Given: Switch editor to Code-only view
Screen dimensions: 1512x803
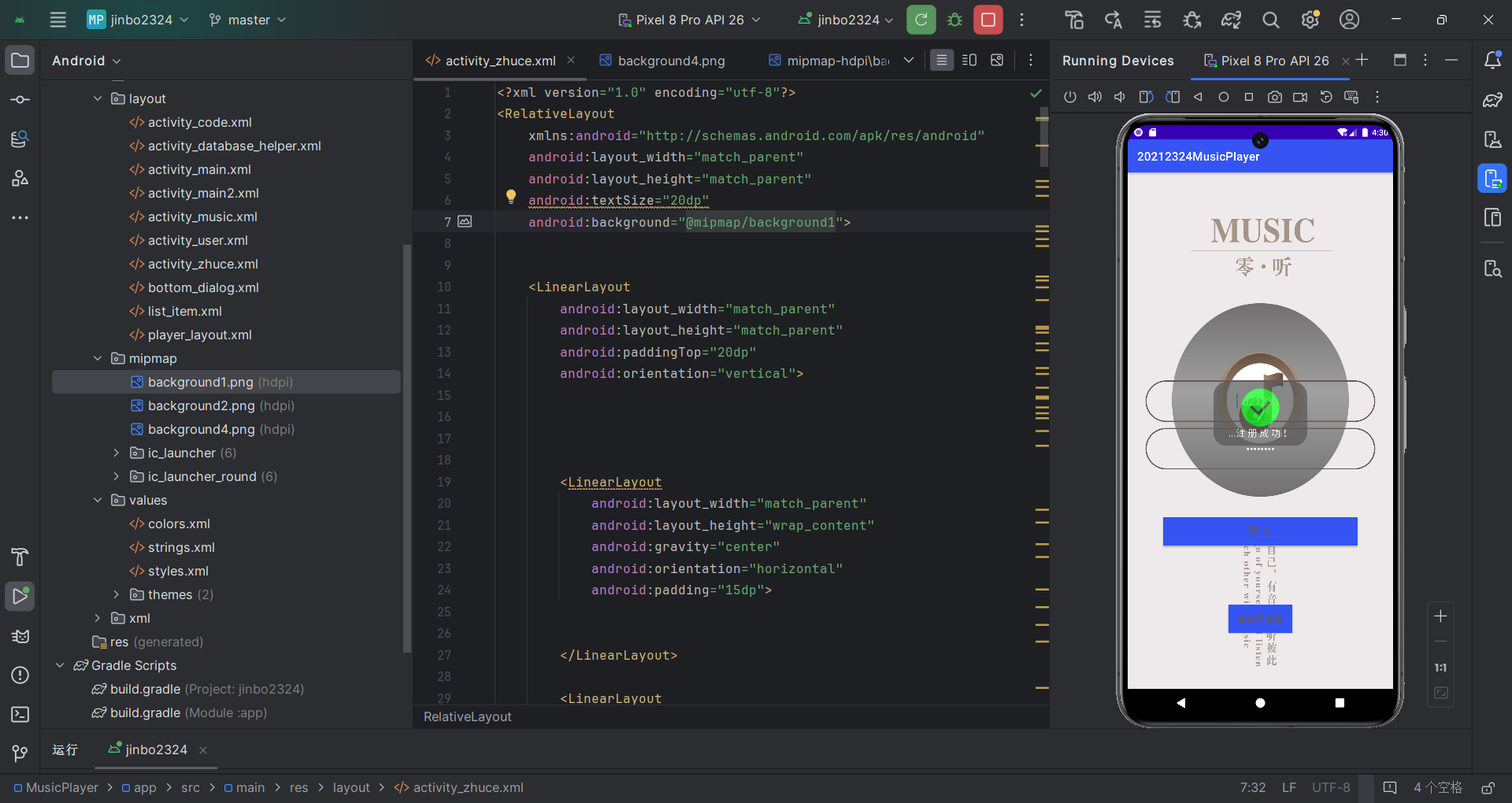Looking at the screenshot, I should pyautogui.click(x=941, y=61).
